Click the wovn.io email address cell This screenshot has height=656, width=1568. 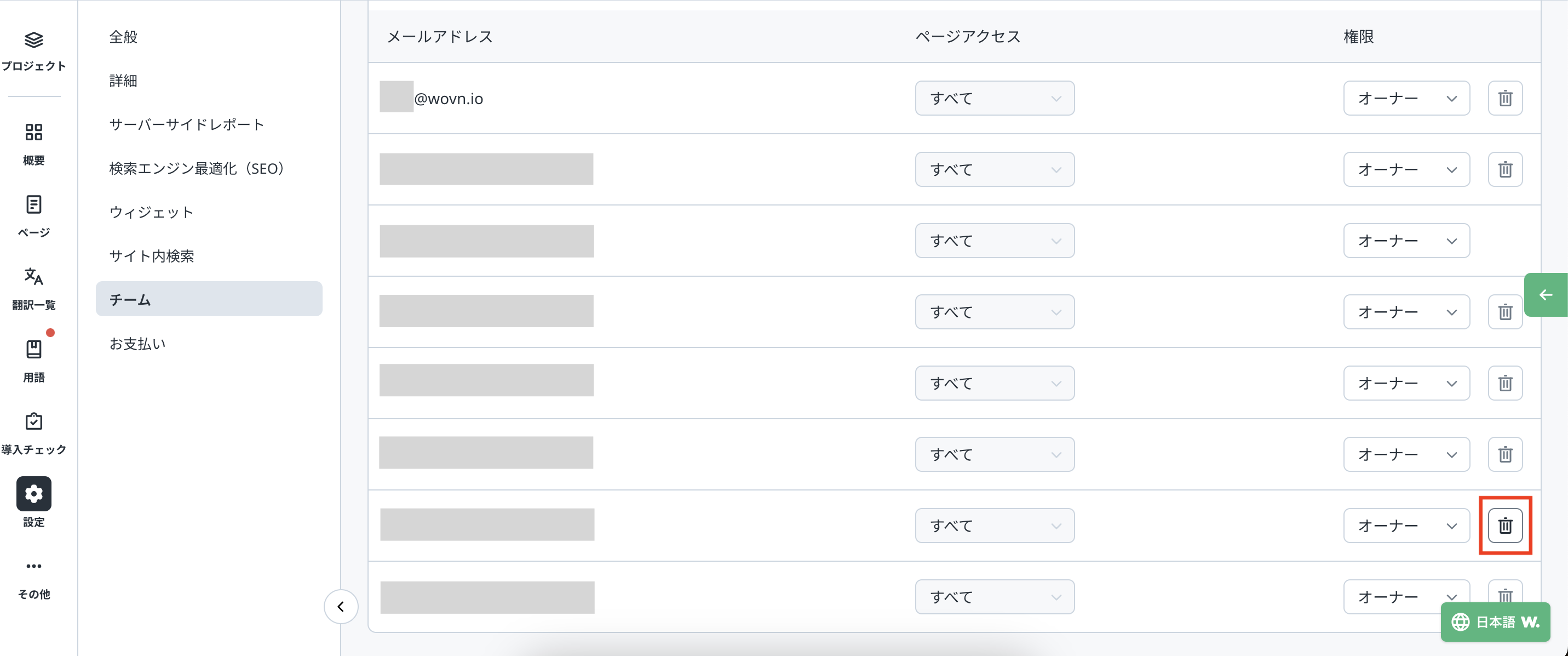pyautogui.click(x=448, y=99)
